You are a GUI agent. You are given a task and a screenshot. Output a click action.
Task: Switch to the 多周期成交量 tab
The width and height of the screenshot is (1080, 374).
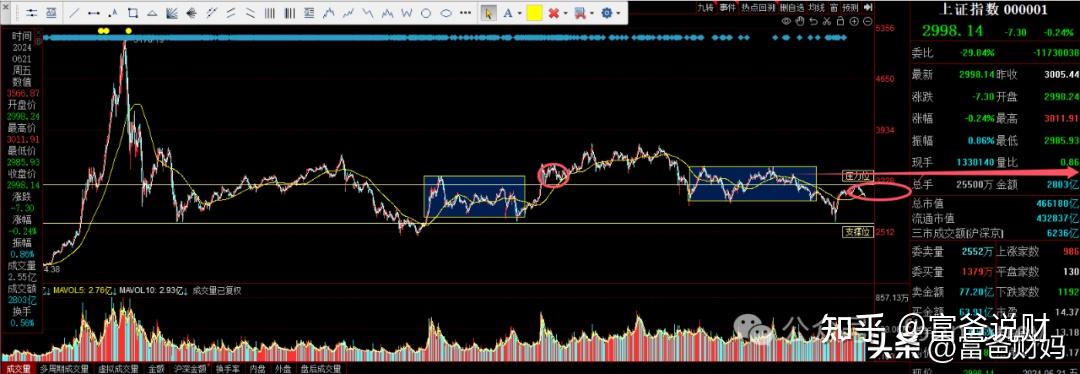coord(65,368)
